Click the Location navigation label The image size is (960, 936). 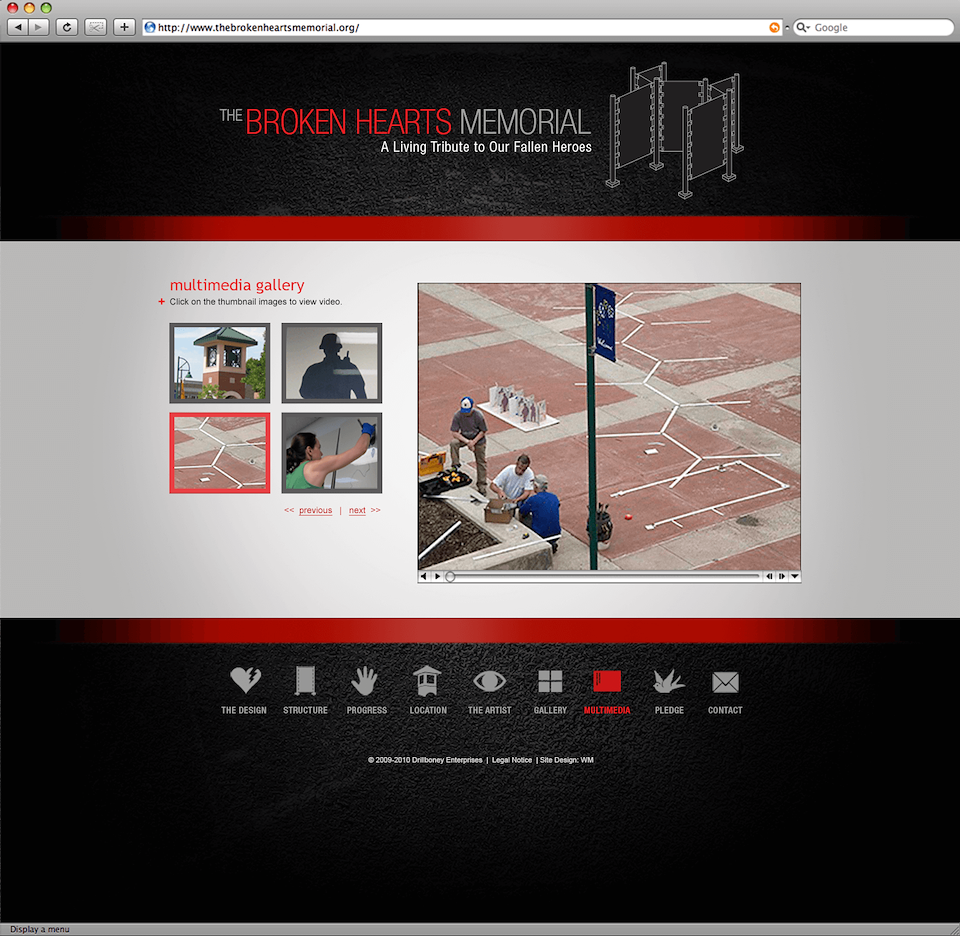tap(428, 710)
